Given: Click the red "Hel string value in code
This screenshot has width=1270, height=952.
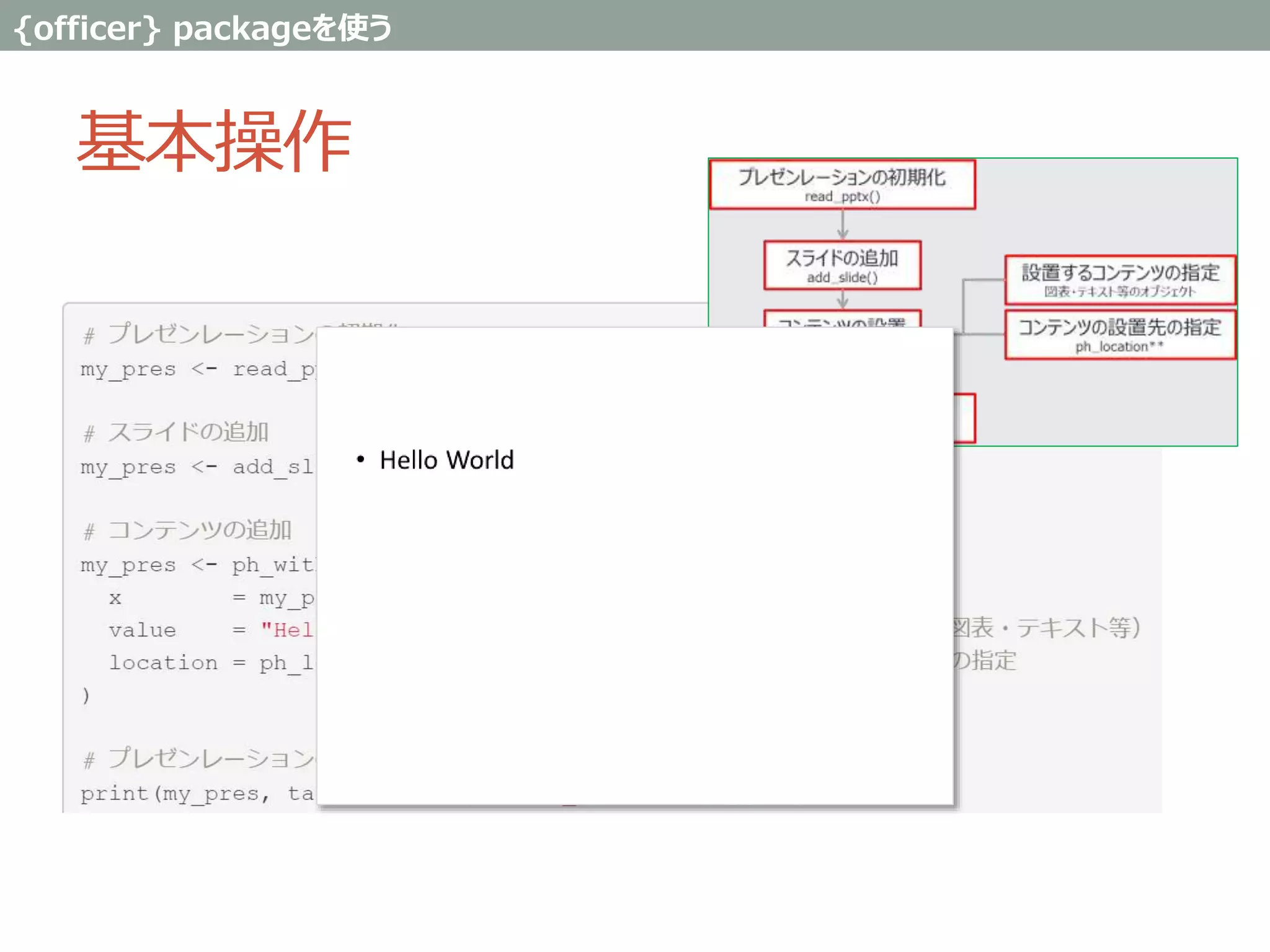Looking at the screenshot, I should [x=287, y=630].
